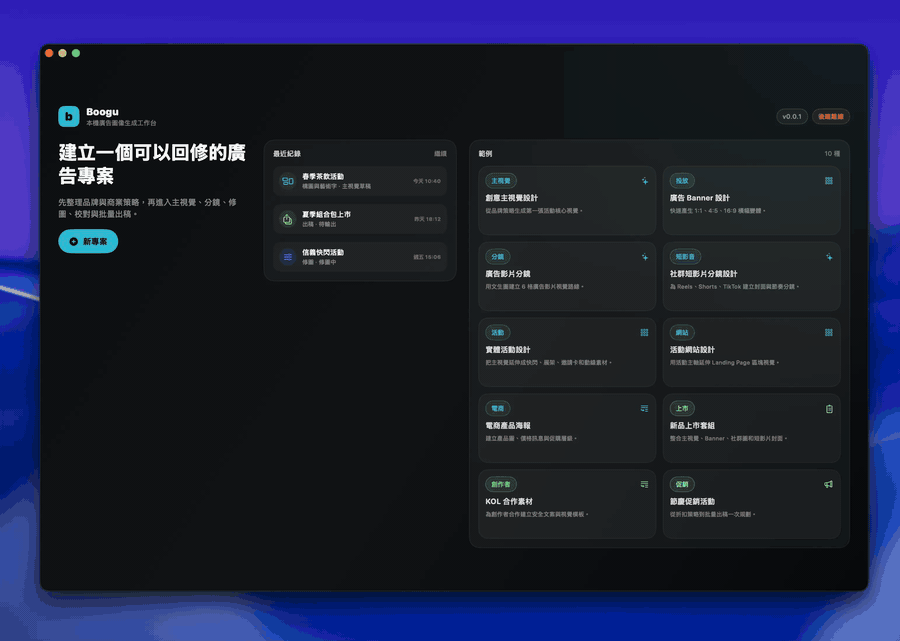This screenshot has width=900, height=641.
Task: Click the 繼續 link in recent records
Action: 440,154
